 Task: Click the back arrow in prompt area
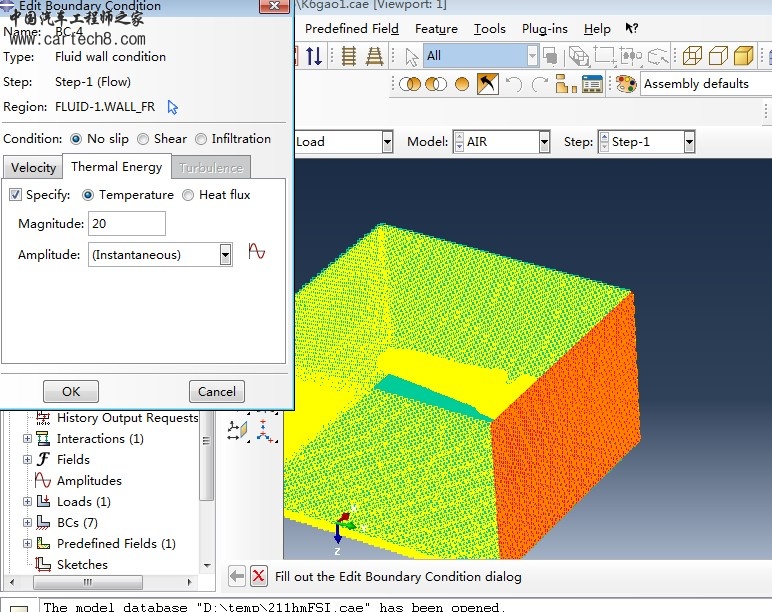coord(237,576)
